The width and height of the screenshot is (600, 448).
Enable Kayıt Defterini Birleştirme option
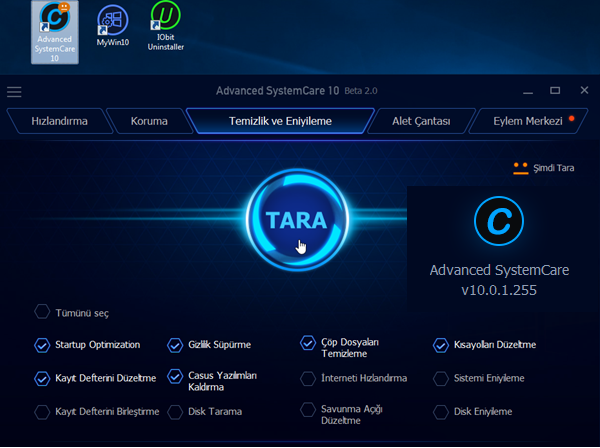pos(42,412)
